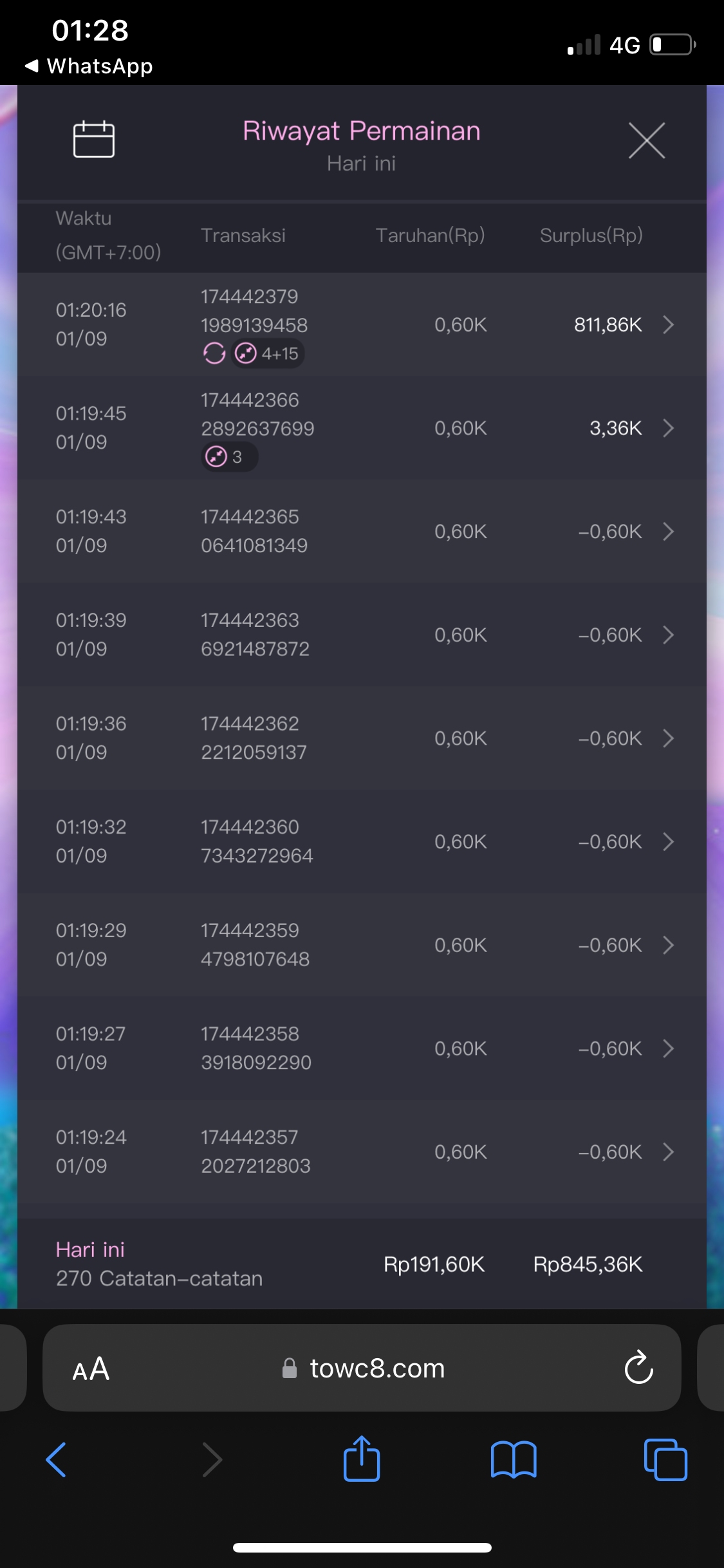Go back with Safari back arrow

57,1460
